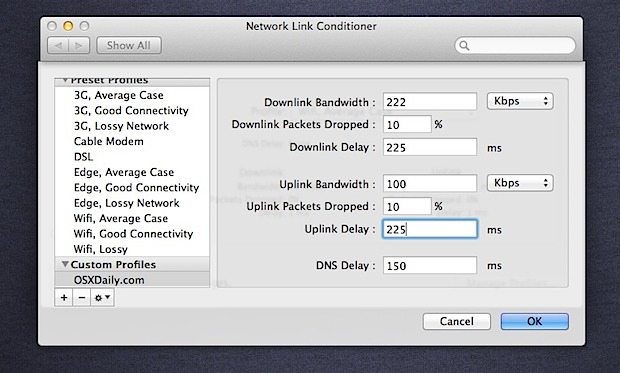Add a new custom profile with plus button
The height and width of the screenshot is (373, 620).
pyautogui.click(x=64, y=297)
